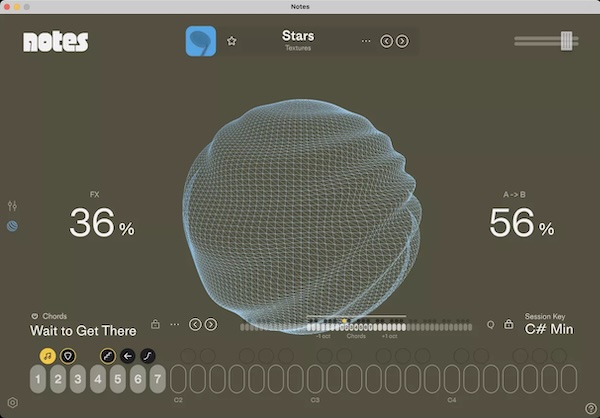This screenshot has width=600, height=418.
Task: Trigger chord pad 2
Action: click(58, 379)
